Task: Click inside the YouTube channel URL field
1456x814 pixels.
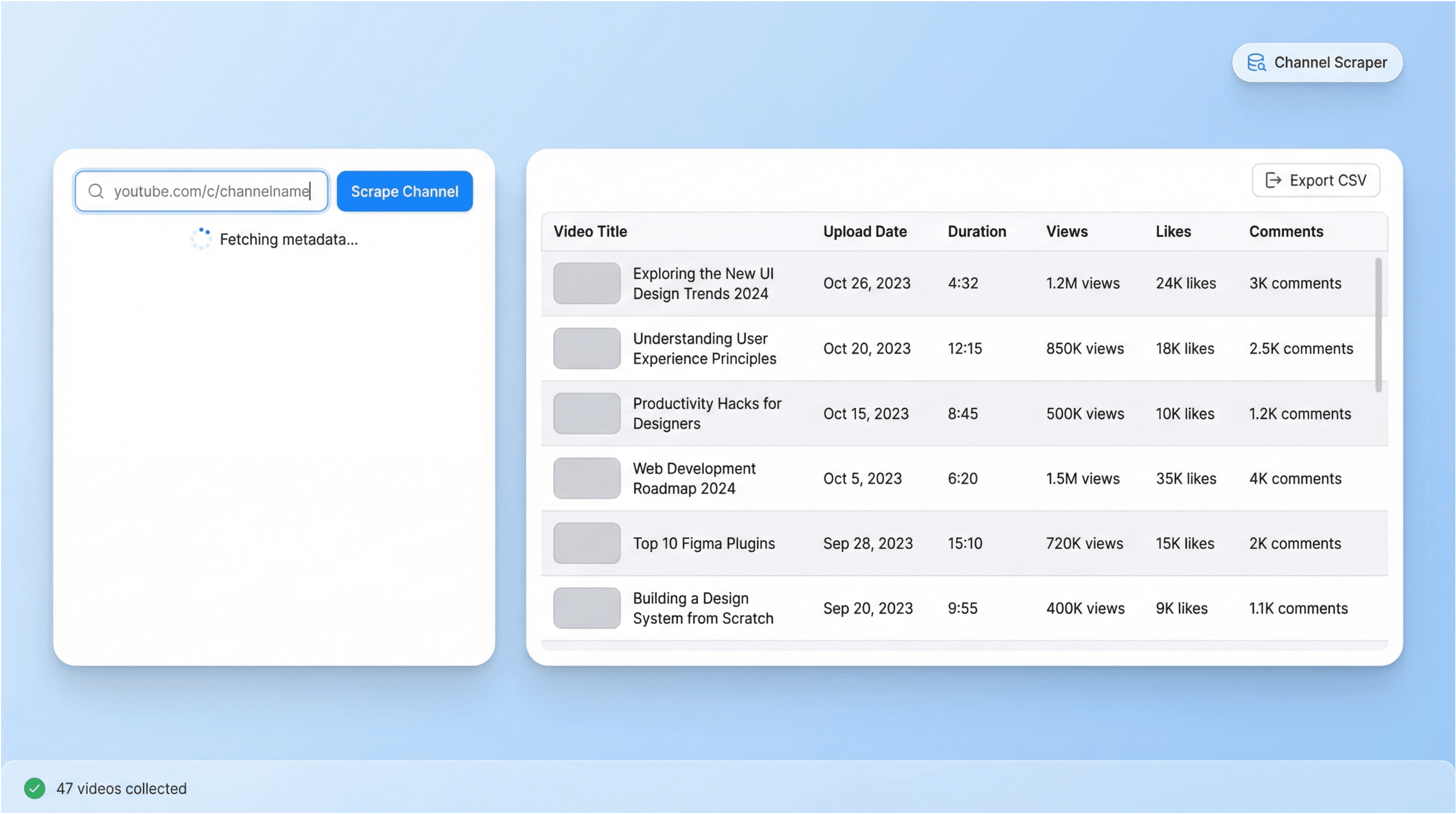Action: click(x=212, y=191)
